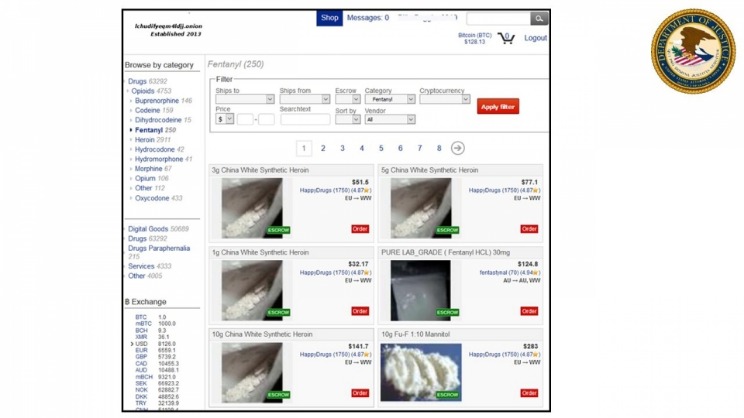Open Messages in the top bar
Viewport: 744px width, 418px height.
tap(366, 18)
